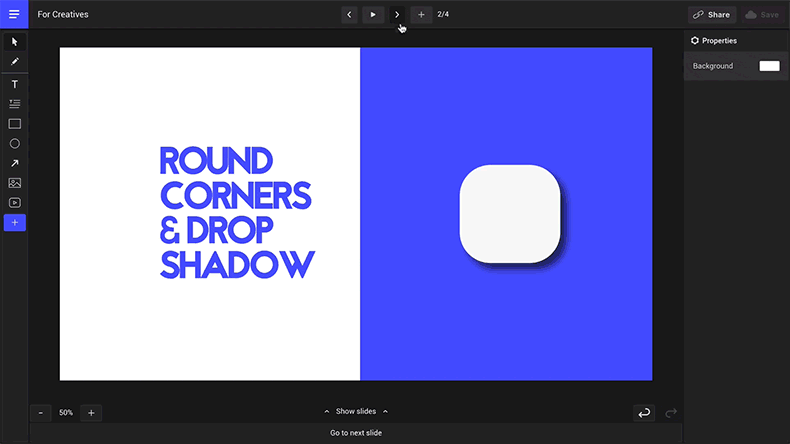This screenshot has width=790, height=444.
Task: Open the Background color swatch
Action: (x=769, y=66)
